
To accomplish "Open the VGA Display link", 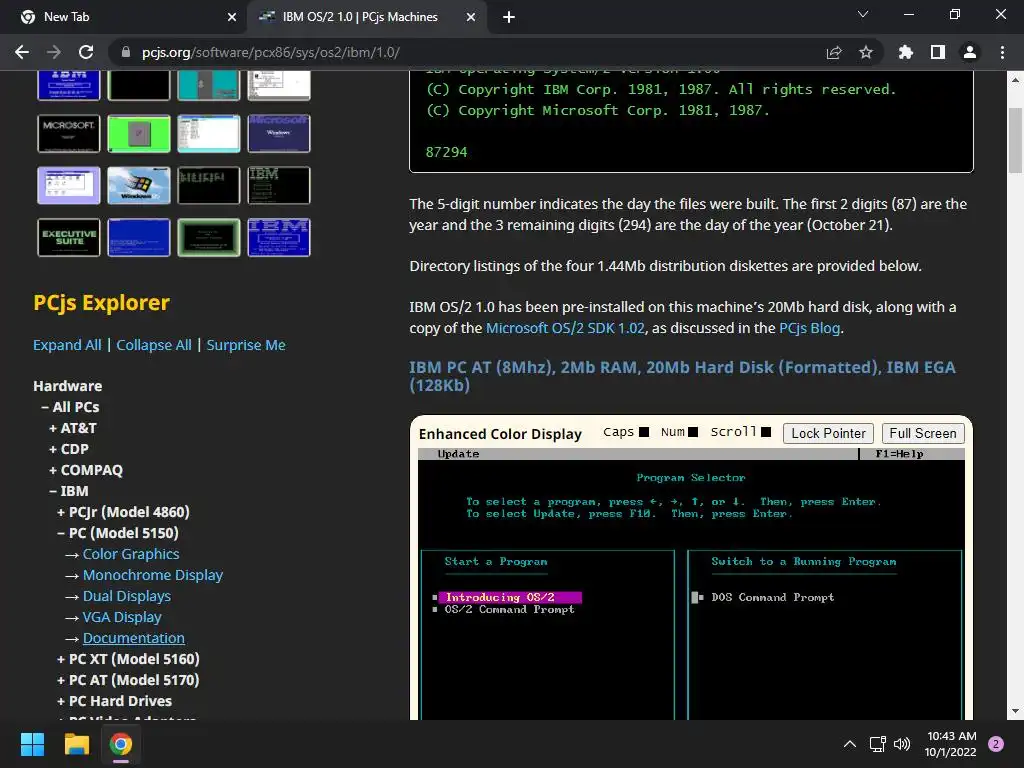I will (x=121, y=616).
